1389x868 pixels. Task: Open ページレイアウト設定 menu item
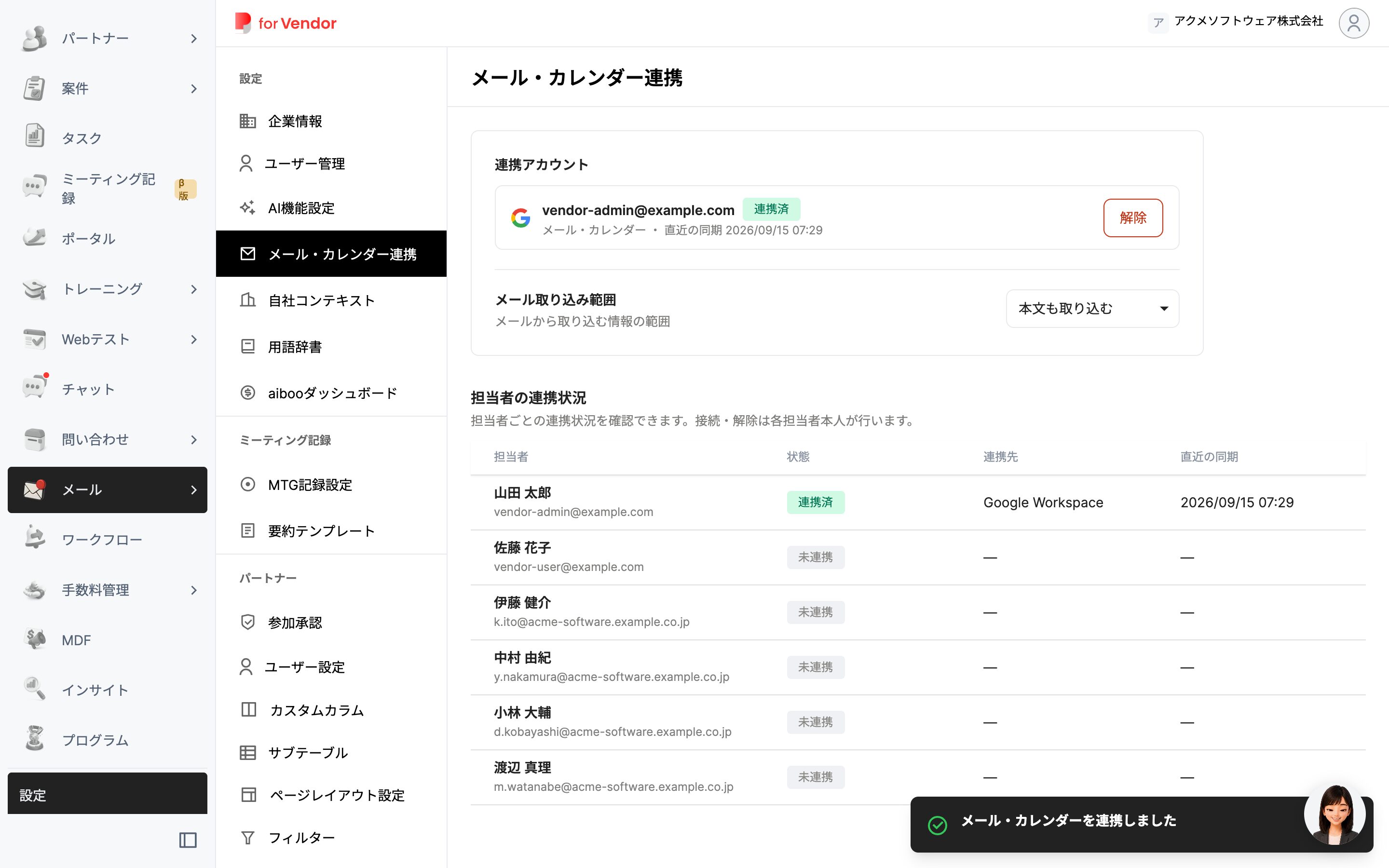coord(331,795)
